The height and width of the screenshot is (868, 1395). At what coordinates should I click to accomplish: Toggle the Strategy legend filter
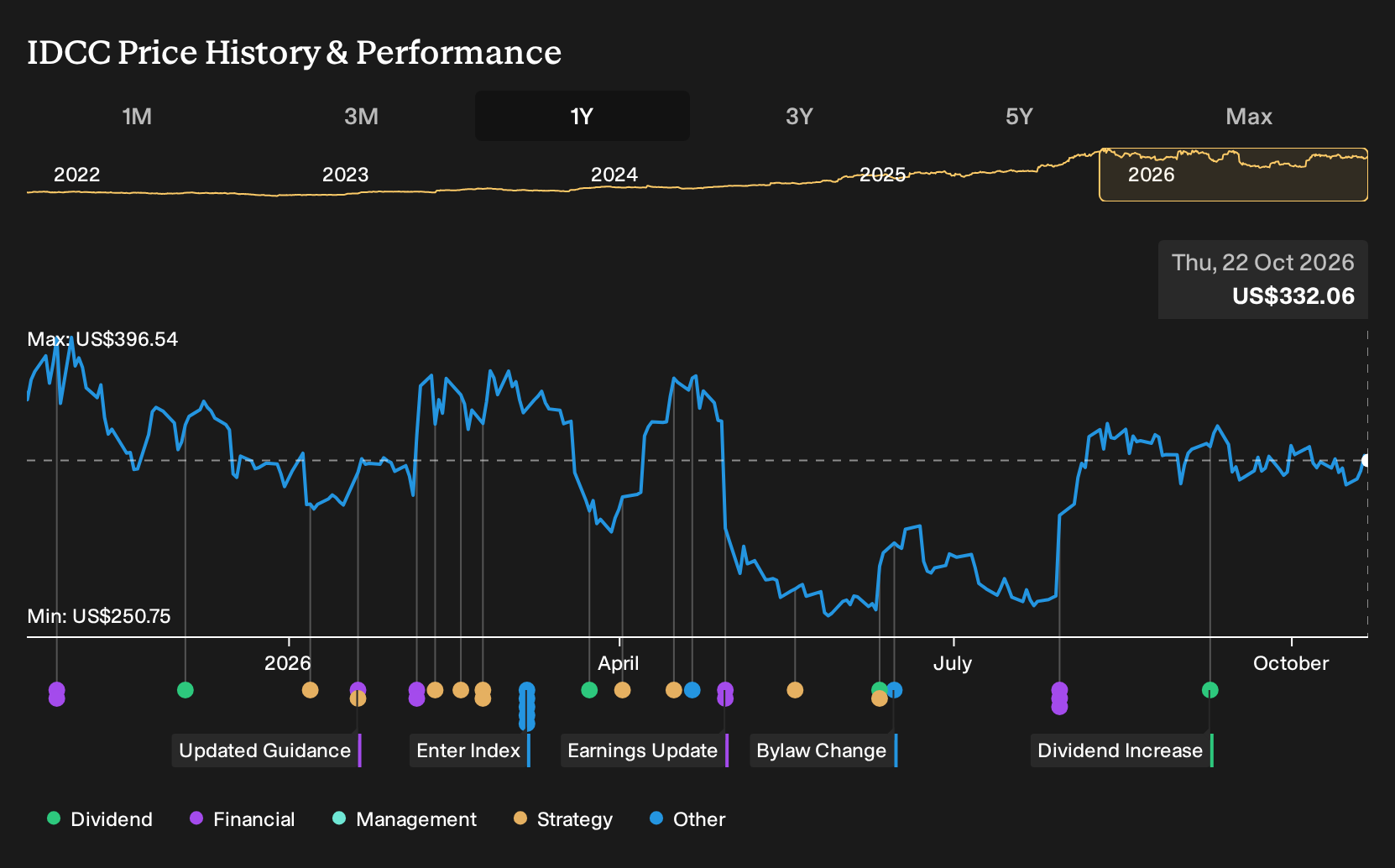563,819
